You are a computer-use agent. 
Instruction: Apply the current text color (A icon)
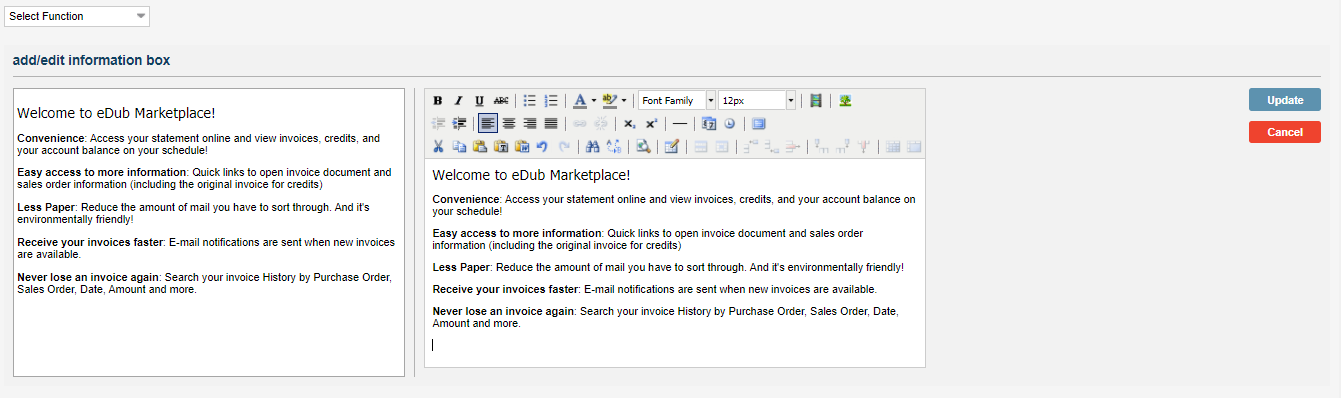pyautogui.click(x=580, y=100)
